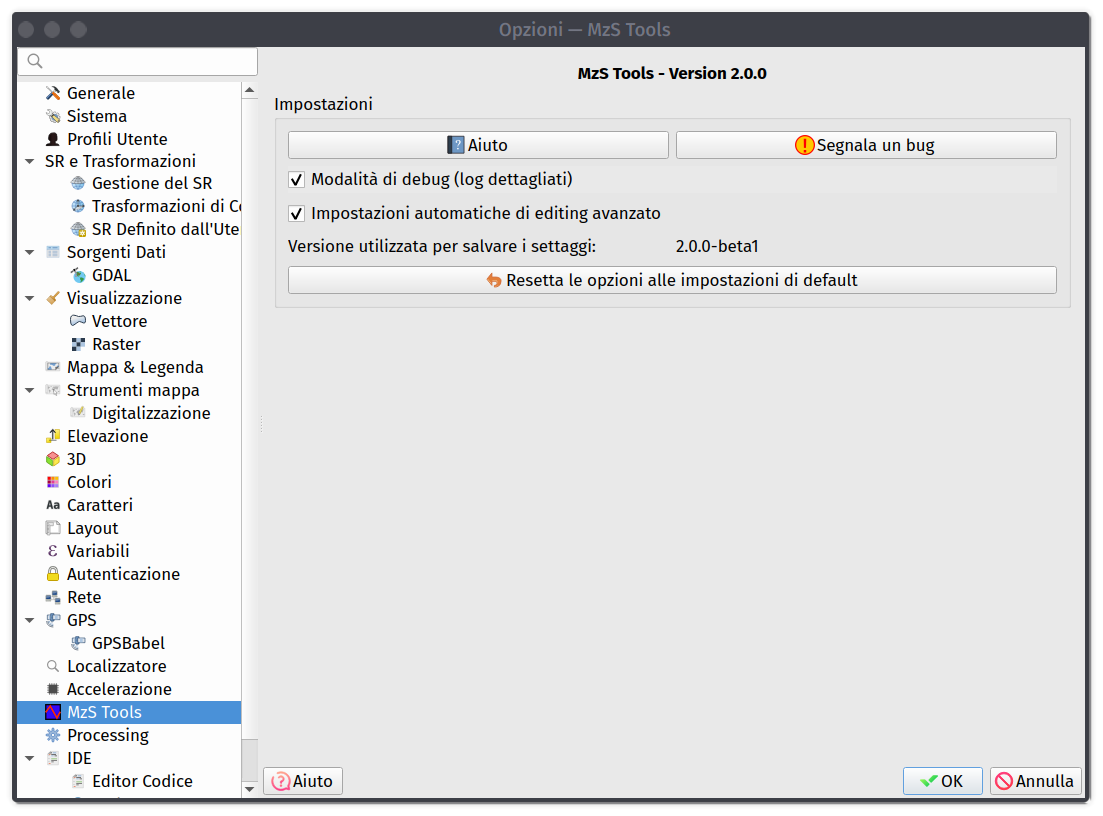Collapse SR e Trasformazioni tree branch
This screenshot has height=816, width=1103.
point(30,161)
